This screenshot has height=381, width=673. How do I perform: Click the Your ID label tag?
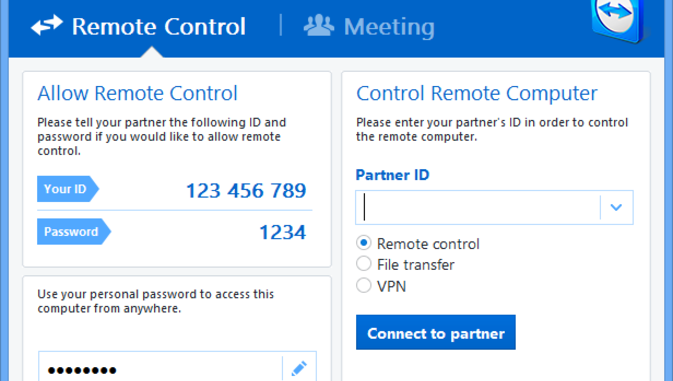point(68,189)
